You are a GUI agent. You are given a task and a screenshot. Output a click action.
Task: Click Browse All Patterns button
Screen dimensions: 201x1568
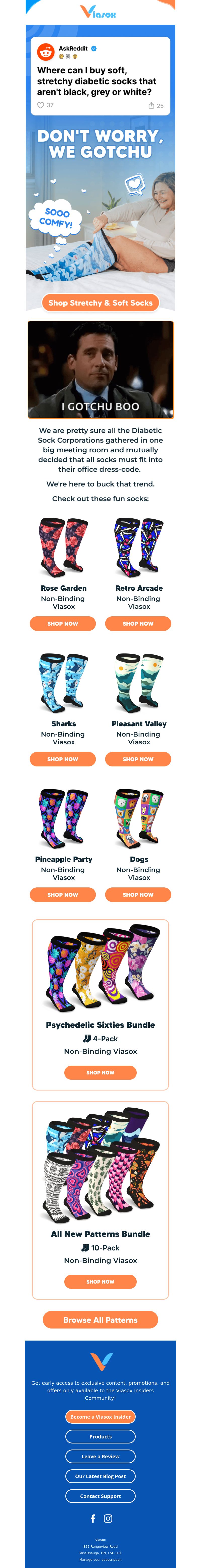100,1320
